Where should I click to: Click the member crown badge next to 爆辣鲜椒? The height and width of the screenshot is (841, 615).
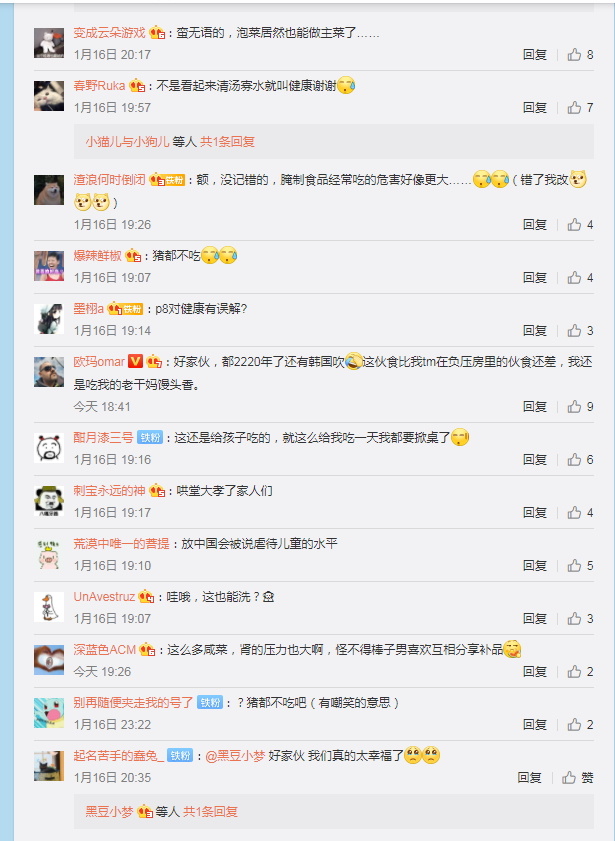(x=134, y=256)
